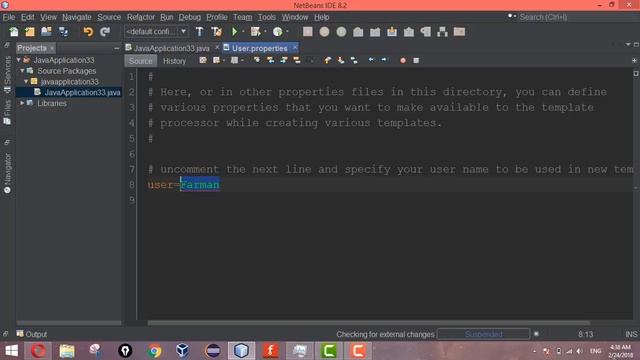Start macro recording red circle icon
Screen dimensions: 640x360
tap(403, 60)
